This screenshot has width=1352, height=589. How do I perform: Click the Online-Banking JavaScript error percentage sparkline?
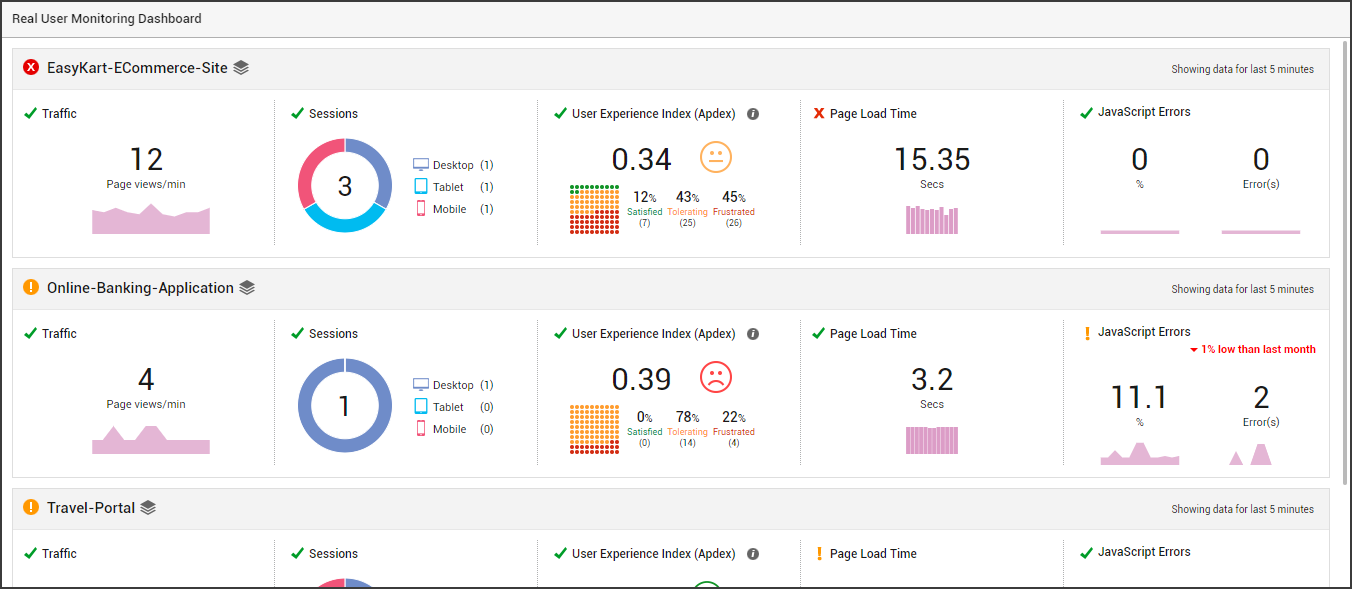1140,454
